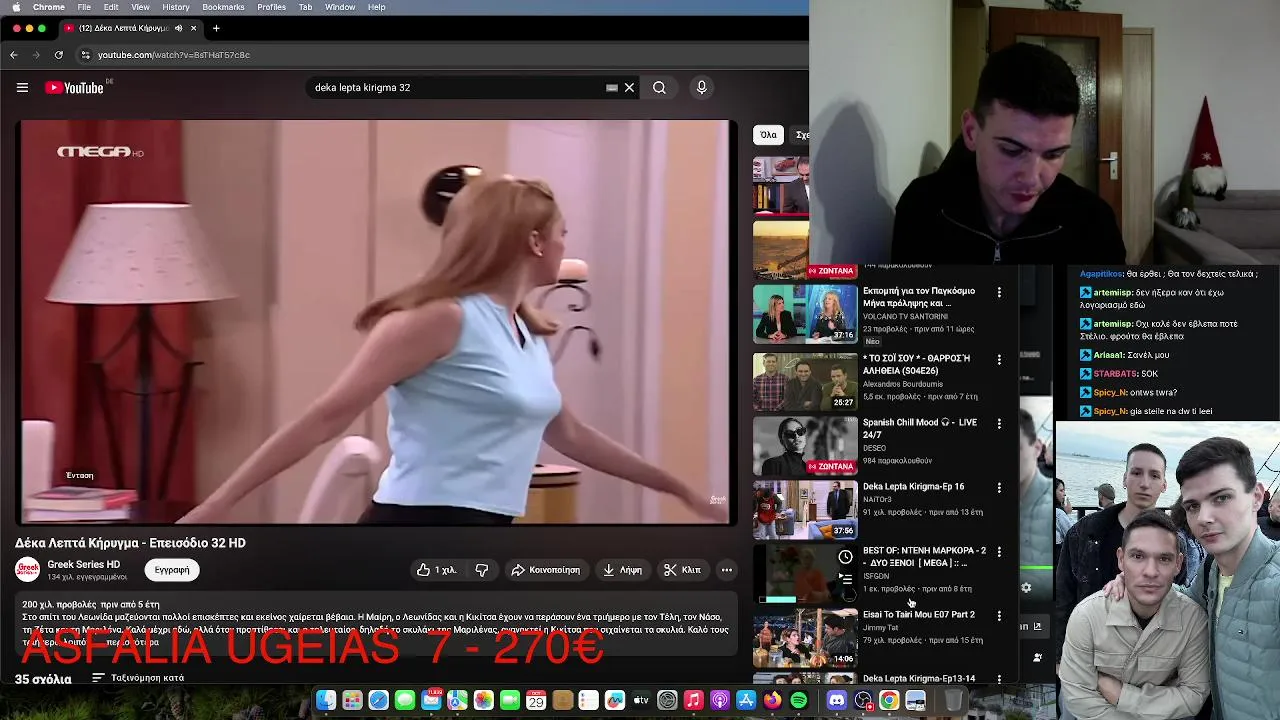Open options menu for Spanish Chill Mood stream
Viewport: 1280px width, 720px height.
coord(998,424)
